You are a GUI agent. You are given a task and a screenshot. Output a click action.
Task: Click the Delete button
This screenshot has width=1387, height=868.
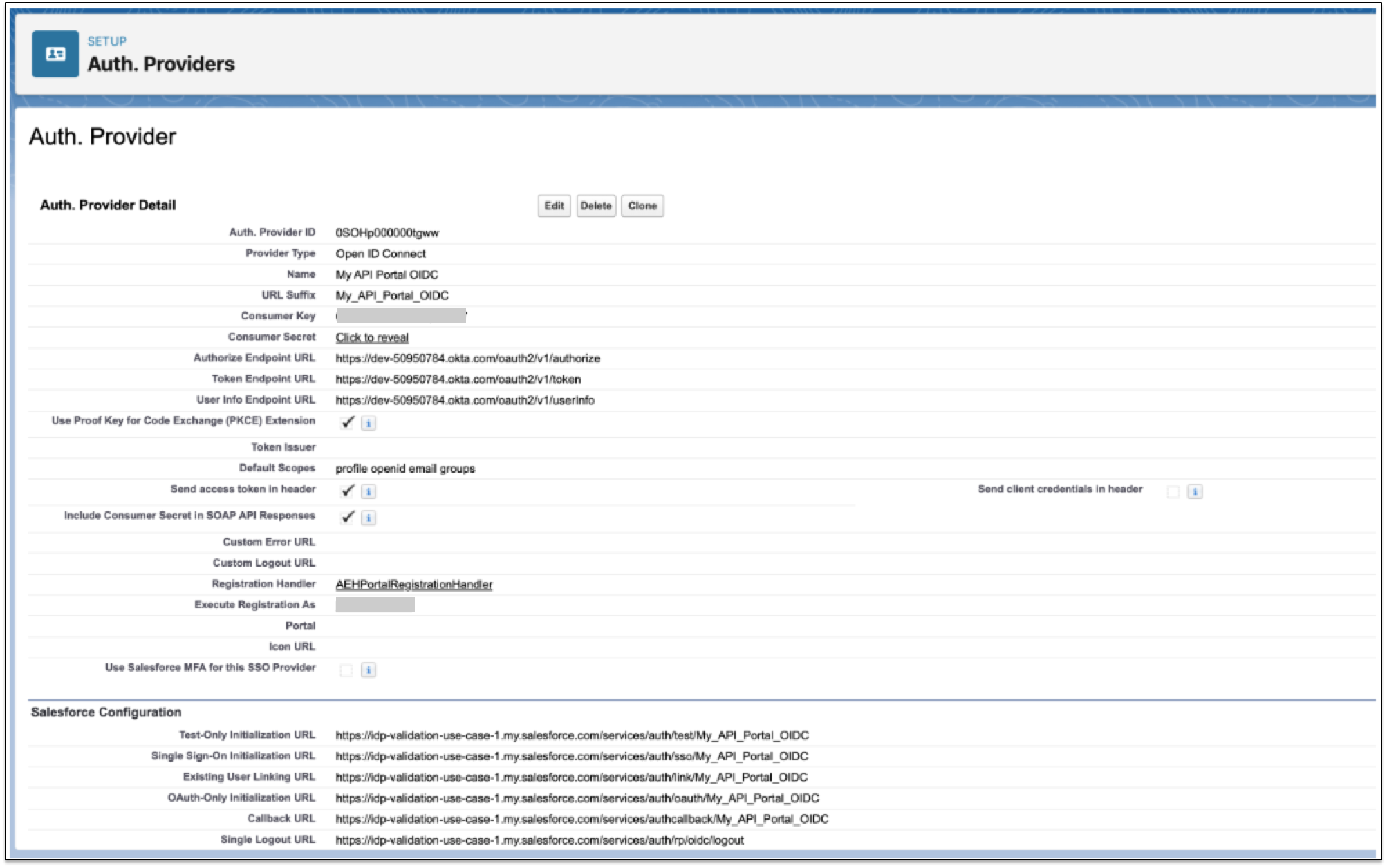(x=597, y=206)
